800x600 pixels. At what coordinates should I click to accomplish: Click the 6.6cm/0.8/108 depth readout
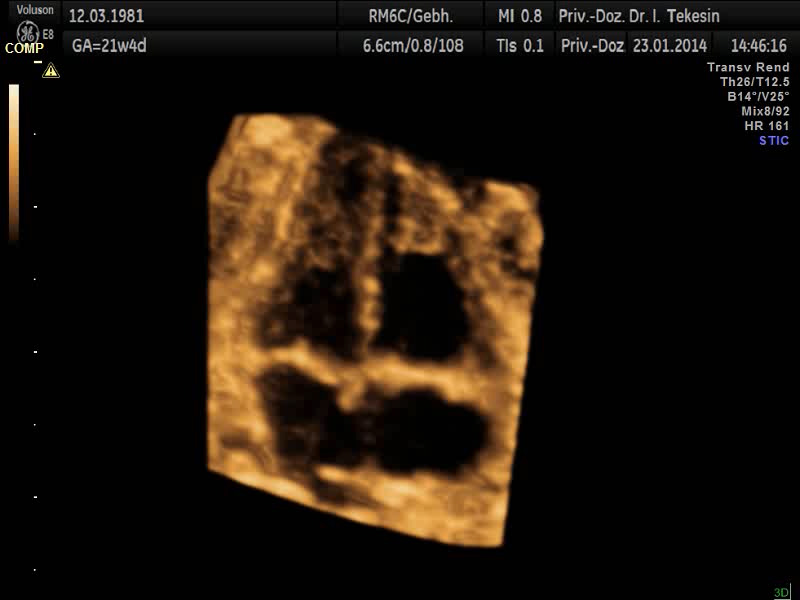pos(413,45)
